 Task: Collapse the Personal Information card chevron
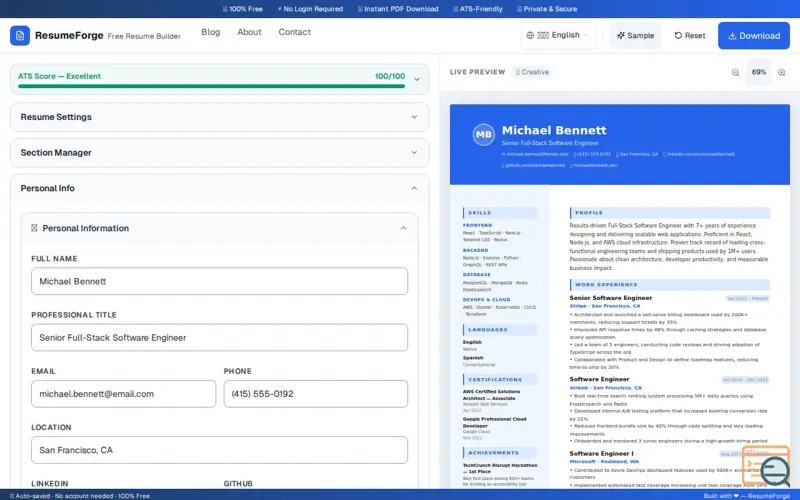(x=403, y=228)
